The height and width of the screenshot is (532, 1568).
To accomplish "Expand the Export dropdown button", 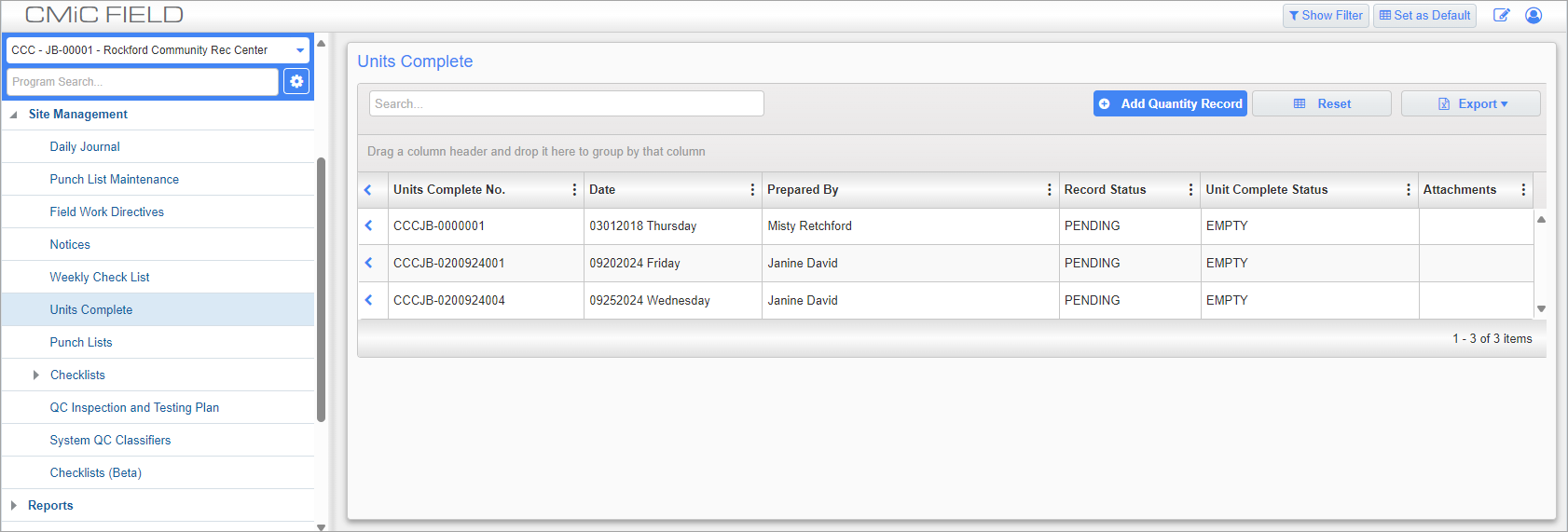I will pyautogui.click(x=1470, y=104).
